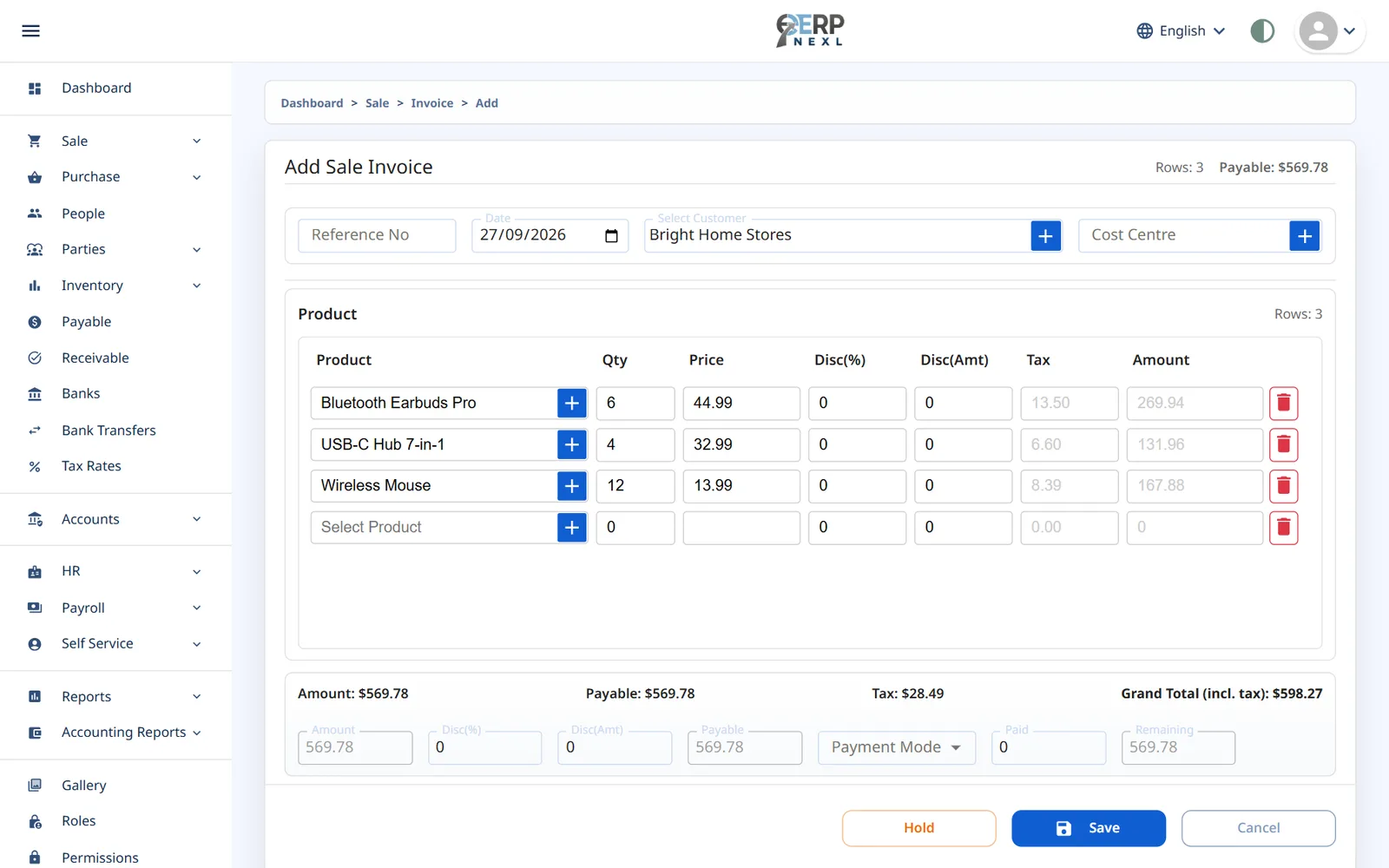The height and width of the screenshot is (868, 1389).
Task: Click plus button beside USB-C Hub 7-in-1
Action: pyautogui.click(x=572, y=444)
